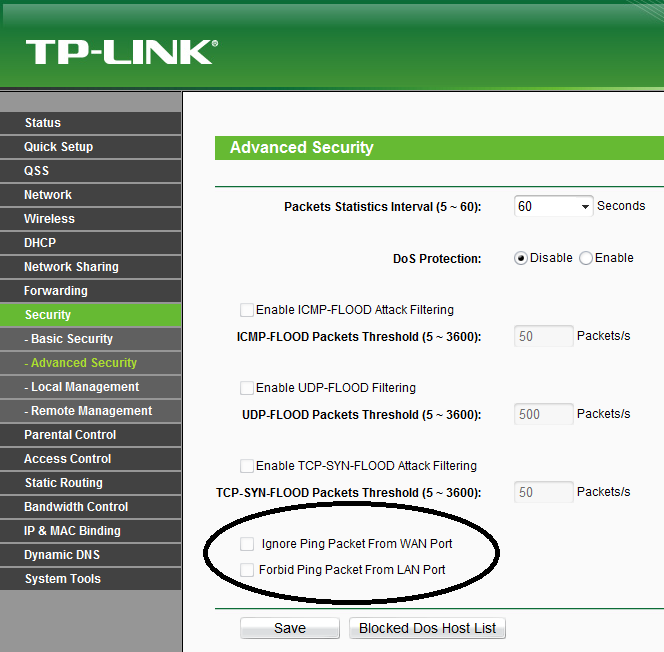Open Remote Management submenu
This screenshot has height=652, width=664.
[91, 411]
